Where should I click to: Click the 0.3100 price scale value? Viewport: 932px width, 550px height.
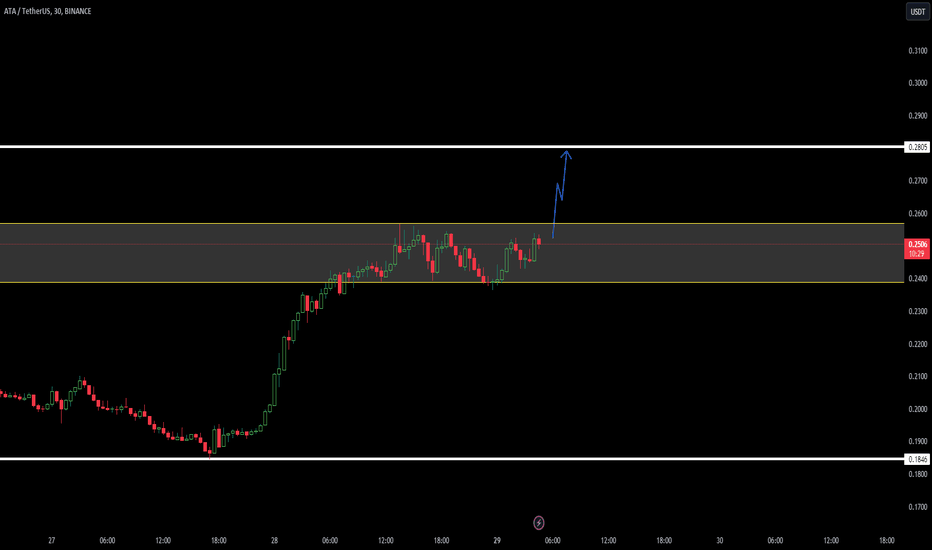(917, 51)
